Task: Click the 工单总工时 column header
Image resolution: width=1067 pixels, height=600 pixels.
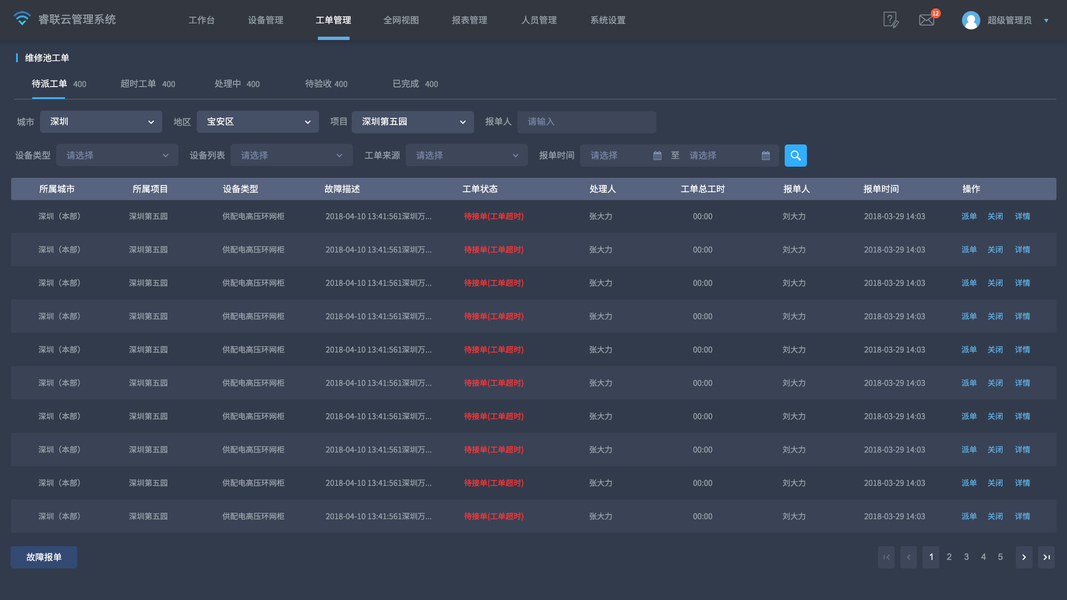Action: tap(702, 189)
